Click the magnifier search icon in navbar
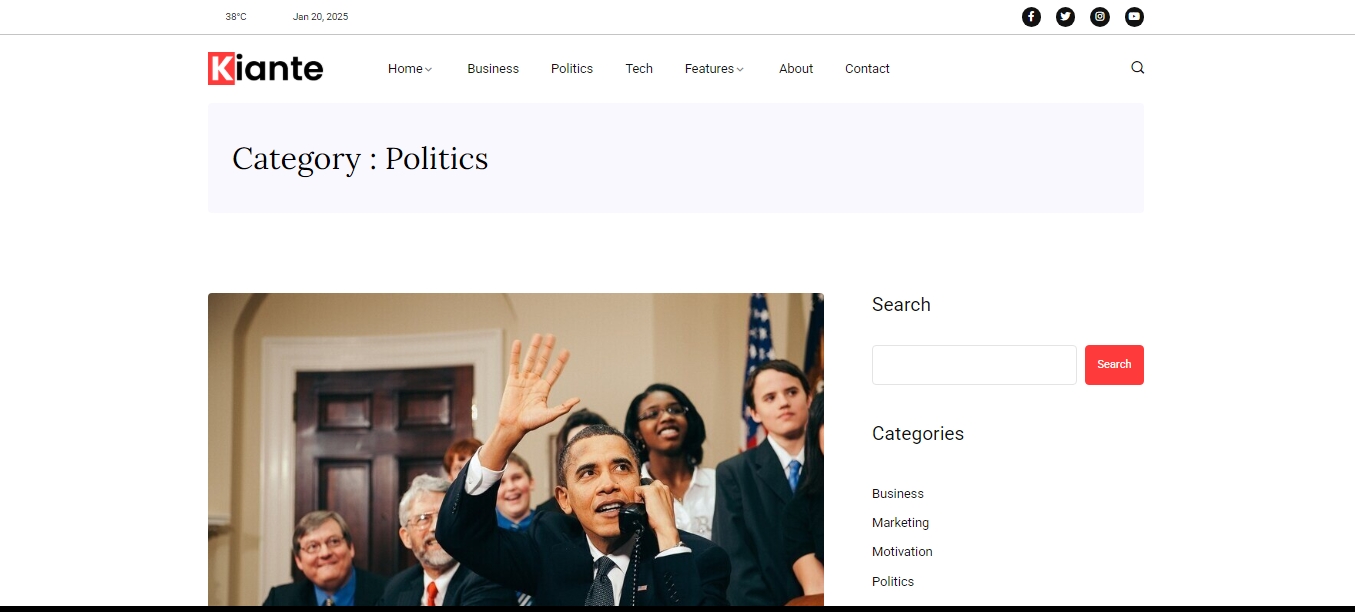Screen dimensions: 1355x612 [x=1137, y=68]
